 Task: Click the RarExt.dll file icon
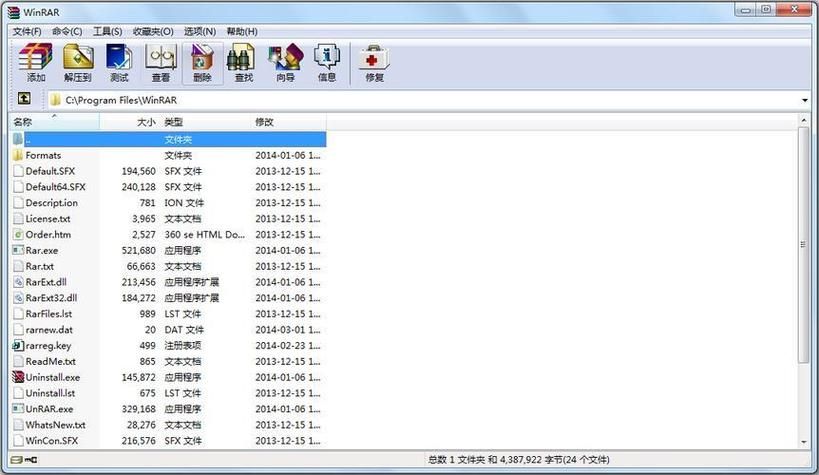pos(18,282)
